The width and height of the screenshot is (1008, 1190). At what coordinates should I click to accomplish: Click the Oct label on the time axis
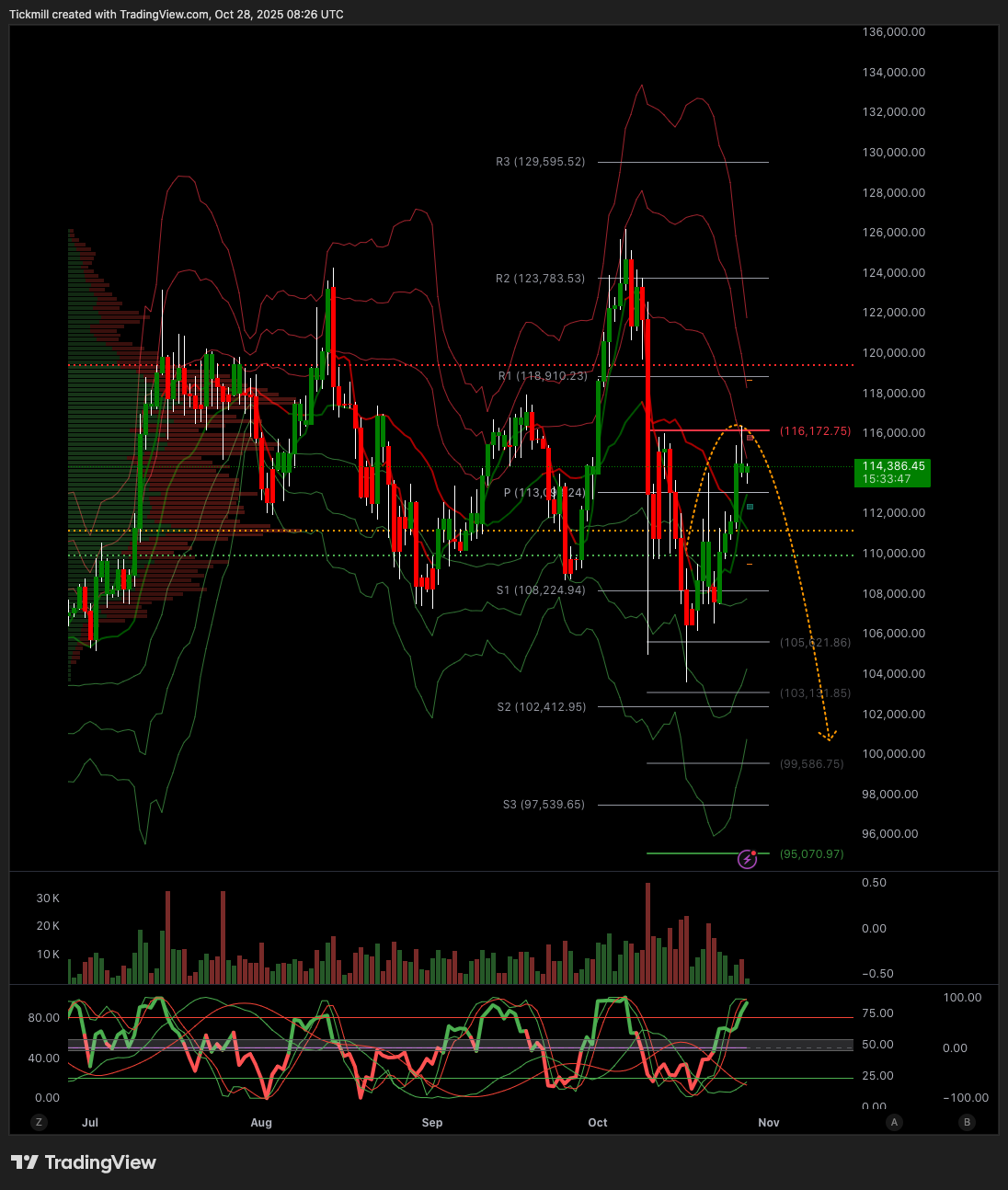pos(598,1123)
